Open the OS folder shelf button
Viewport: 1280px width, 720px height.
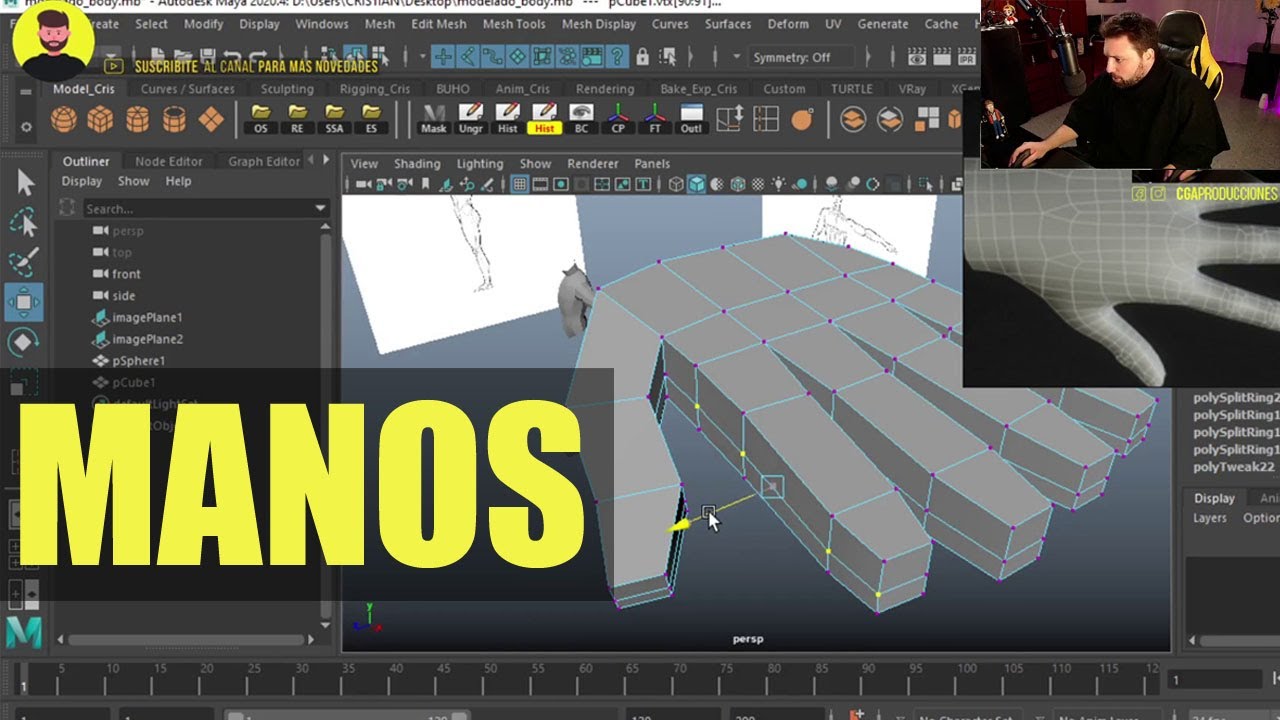pyautogui.click(x=261, y=119)
